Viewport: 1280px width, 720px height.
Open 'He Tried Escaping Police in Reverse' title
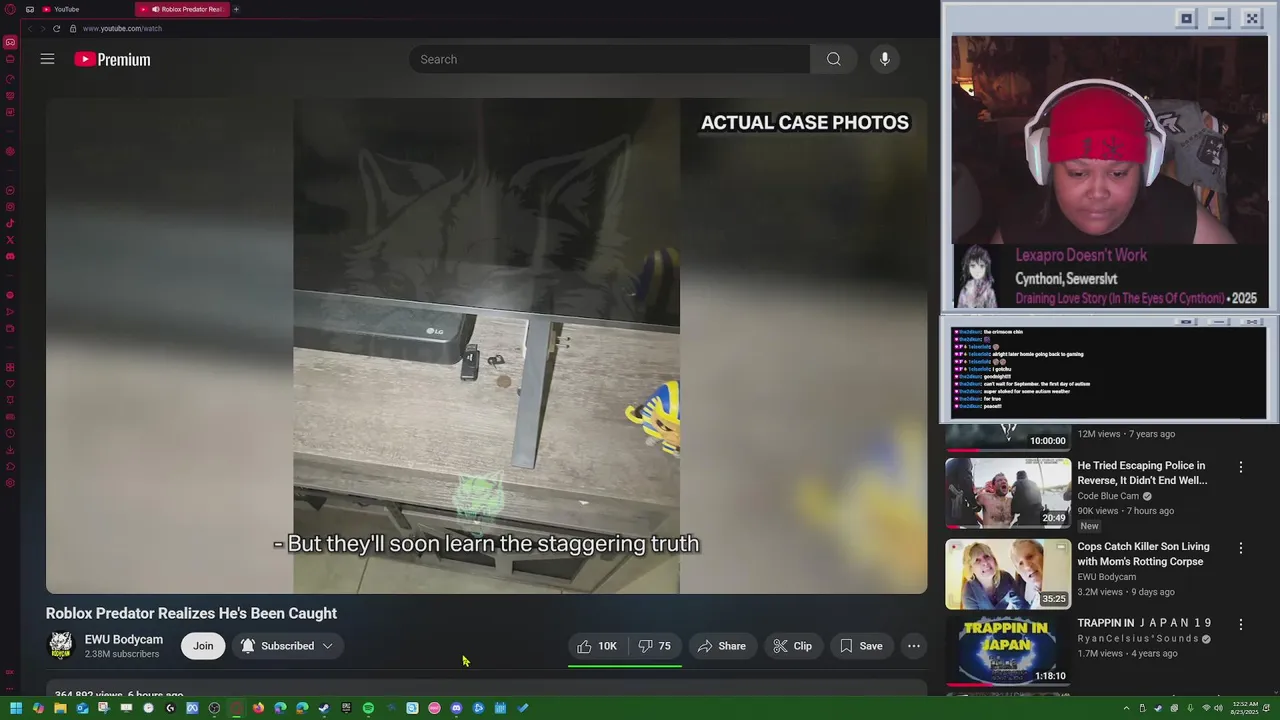click(x=1142, y=473)
